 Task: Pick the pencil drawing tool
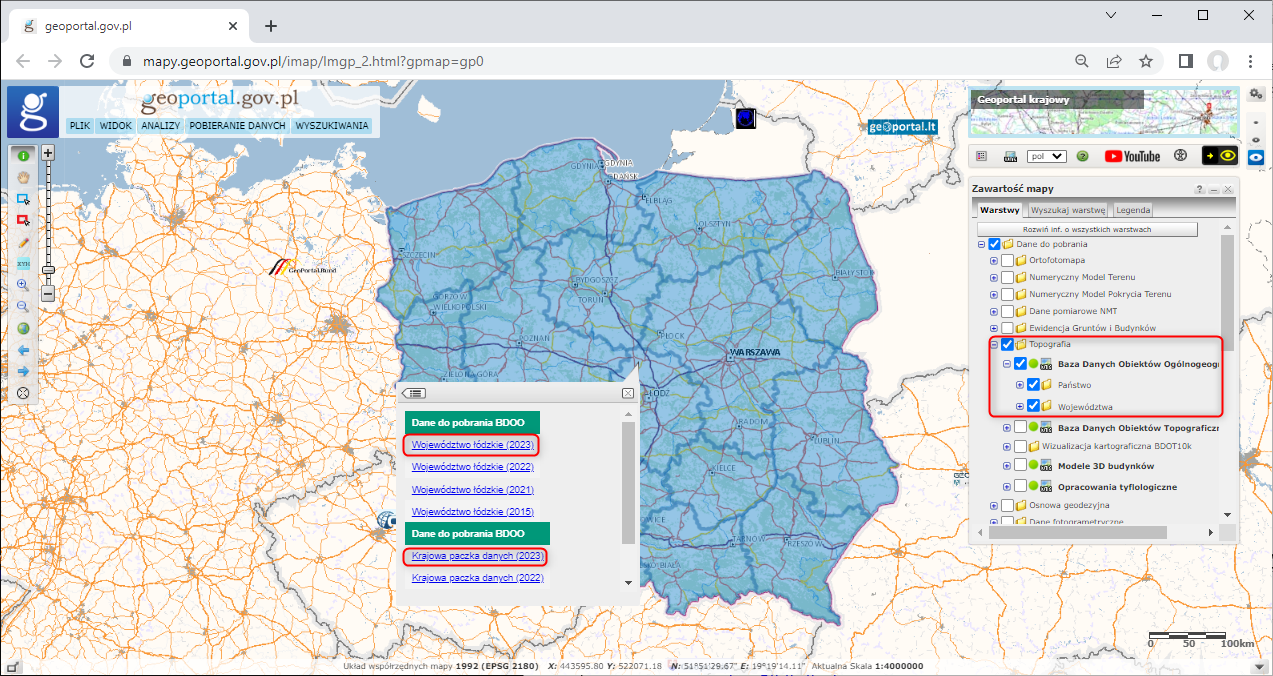click(x=22, y=242)
